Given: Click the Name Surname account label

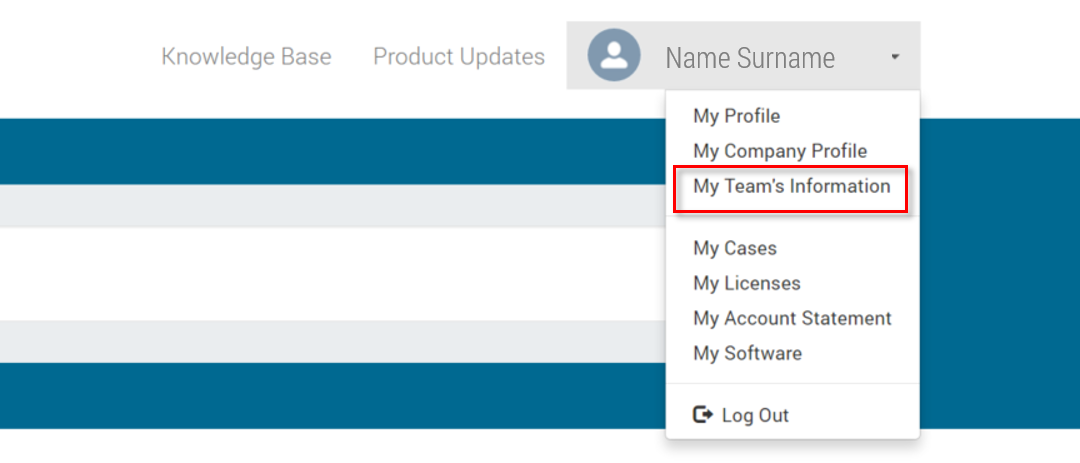Looking at the screenshot, I should click(750, 58).
